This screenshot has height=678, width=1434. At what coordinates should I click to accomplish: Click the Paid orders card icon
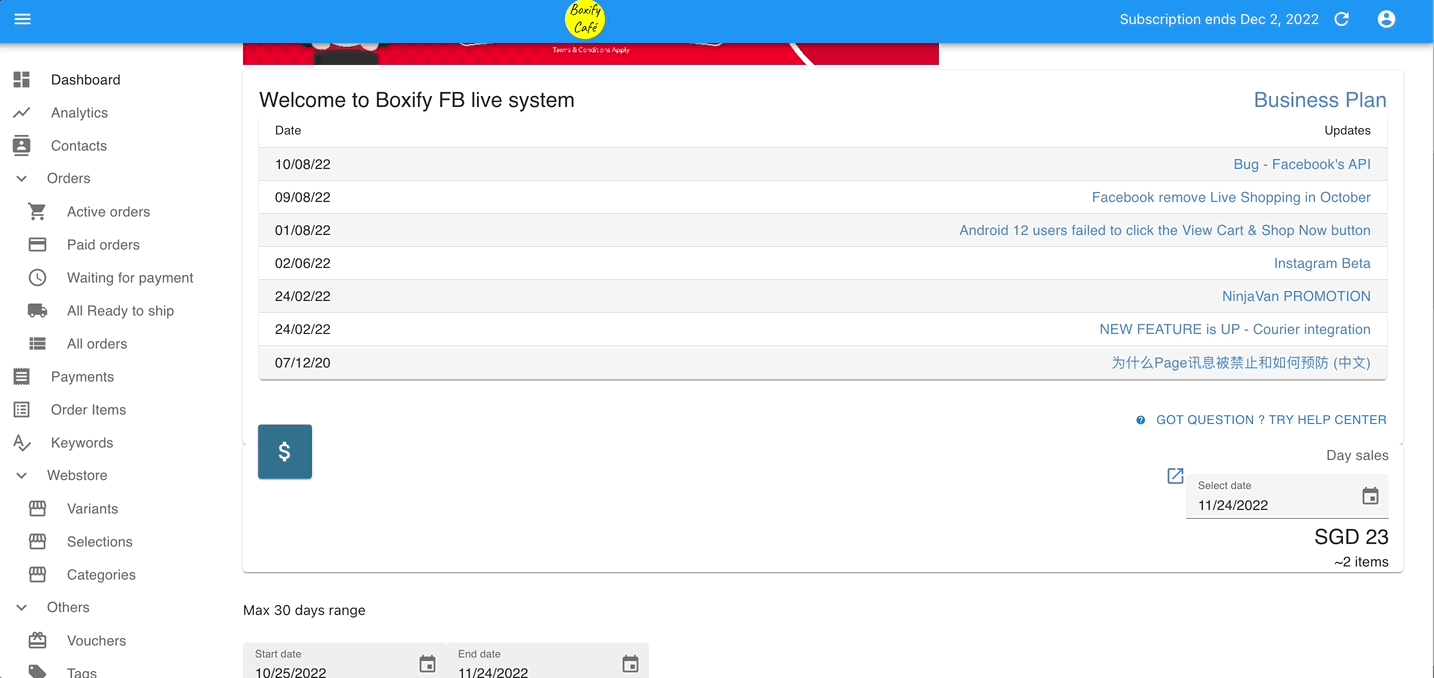pos(38,245)
